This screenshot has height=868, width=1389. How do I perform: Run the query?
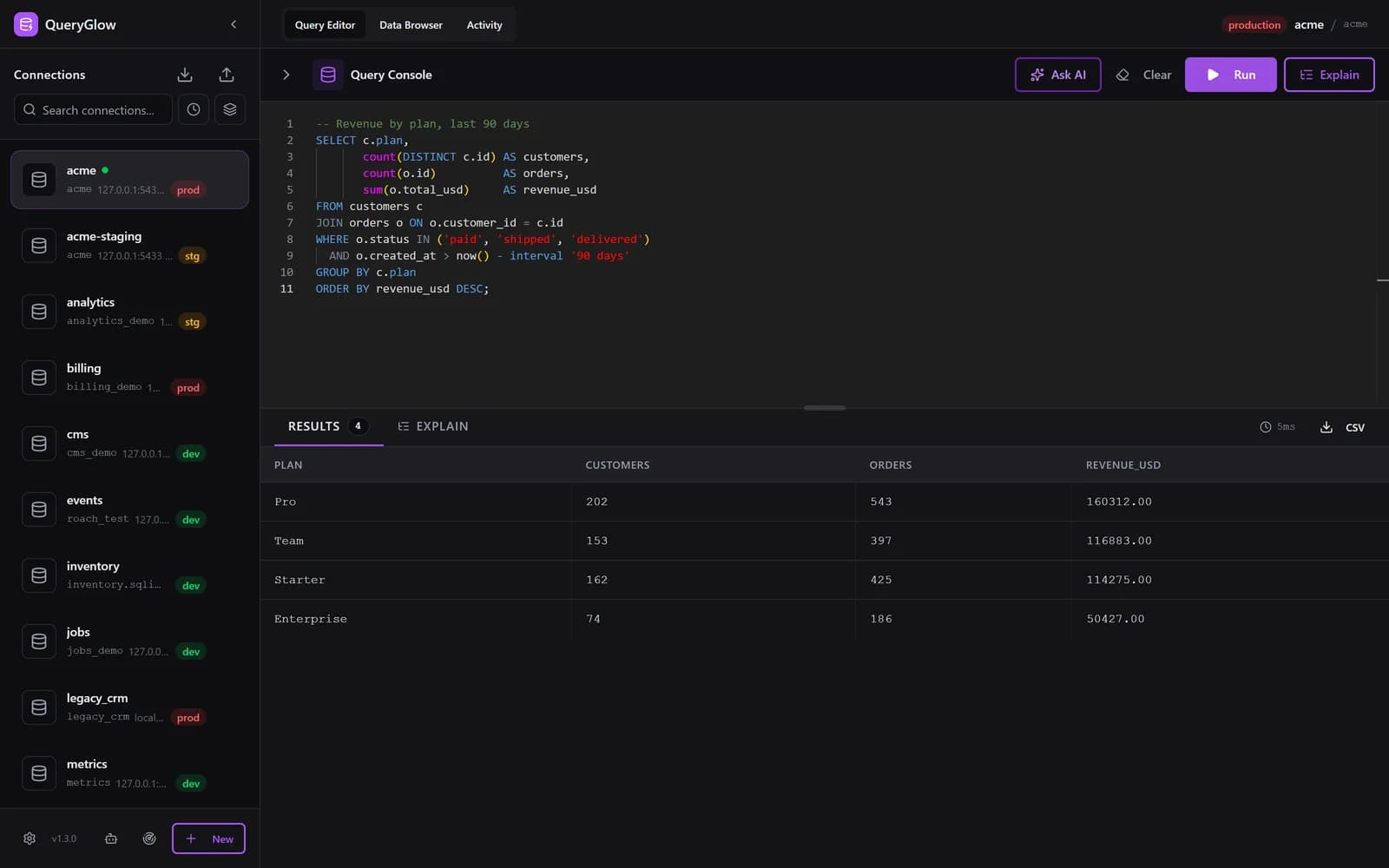pos(1230,75)
